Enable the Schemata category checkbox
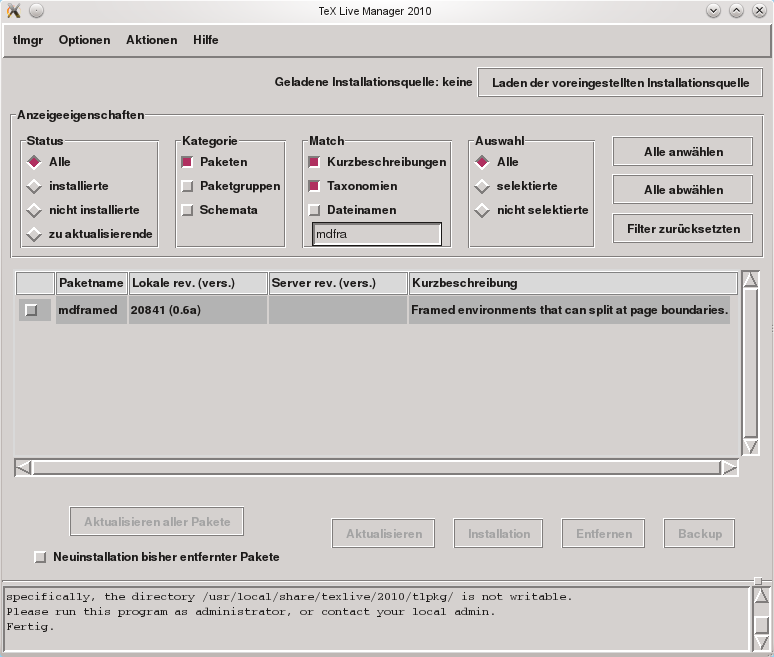The height and width of the screenshot is (657, 774). tap(187, 210)
